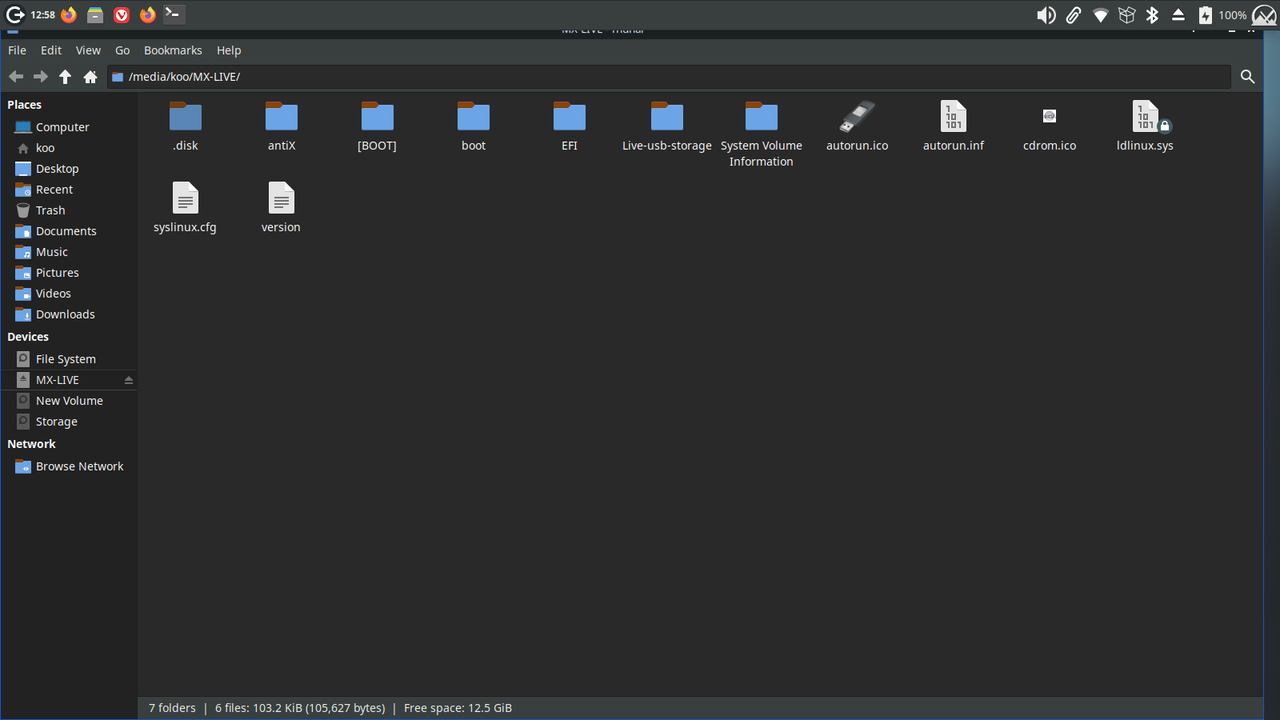Go forward with the right arrow button
Screen dimensions: 1280x720
coord(41,76)
